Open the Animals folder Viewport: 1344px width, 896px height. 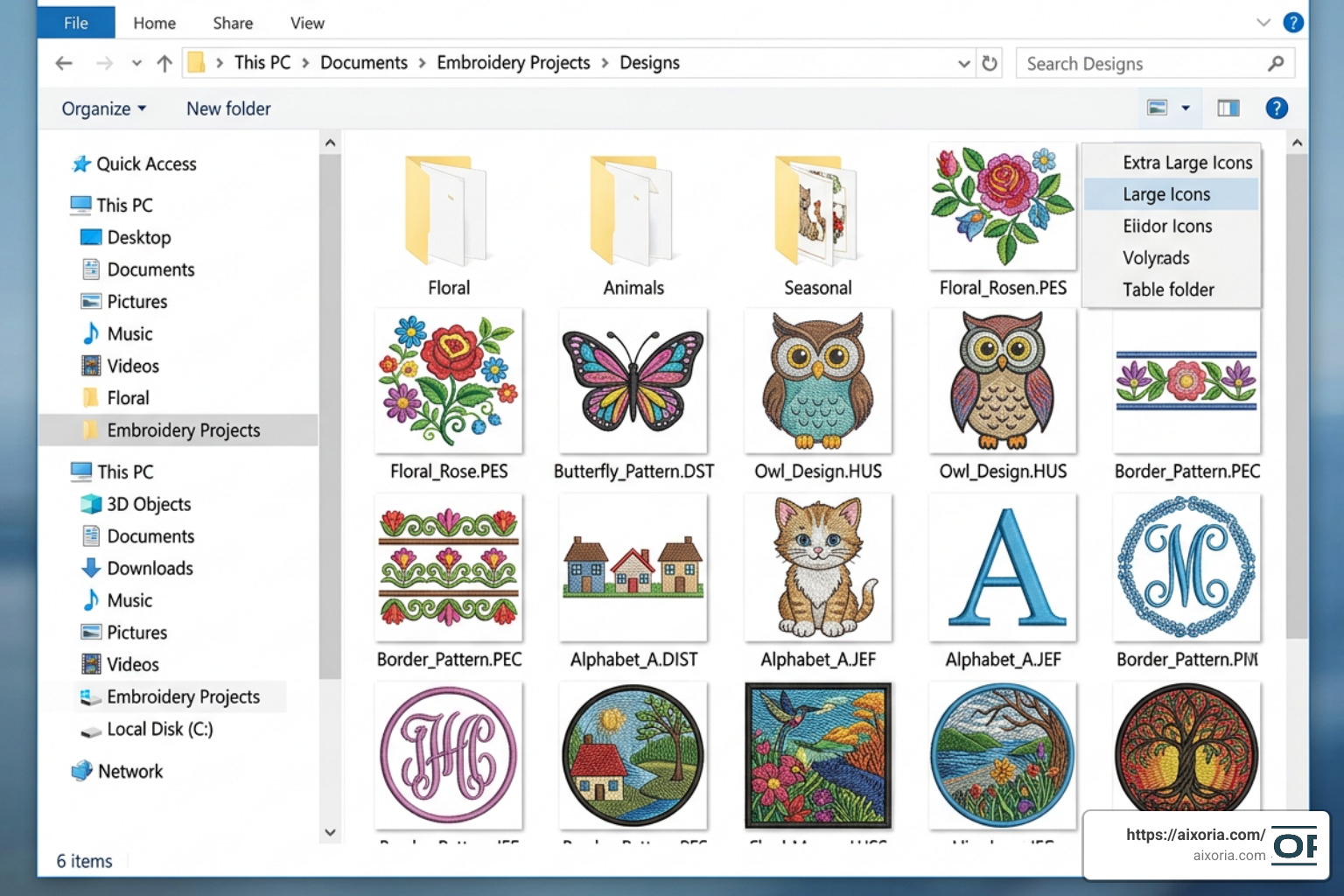(x=633, y=226)
